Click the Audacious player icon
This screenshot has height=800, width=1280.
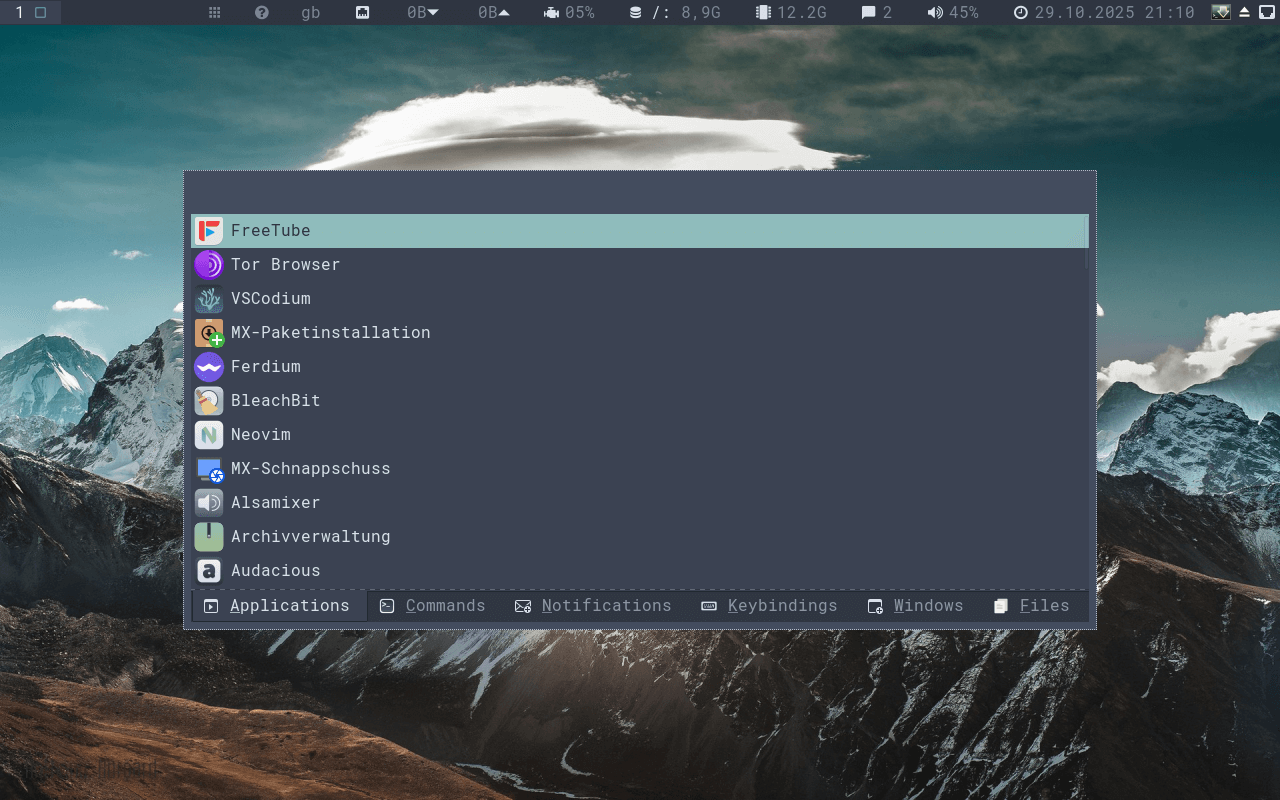209,570
